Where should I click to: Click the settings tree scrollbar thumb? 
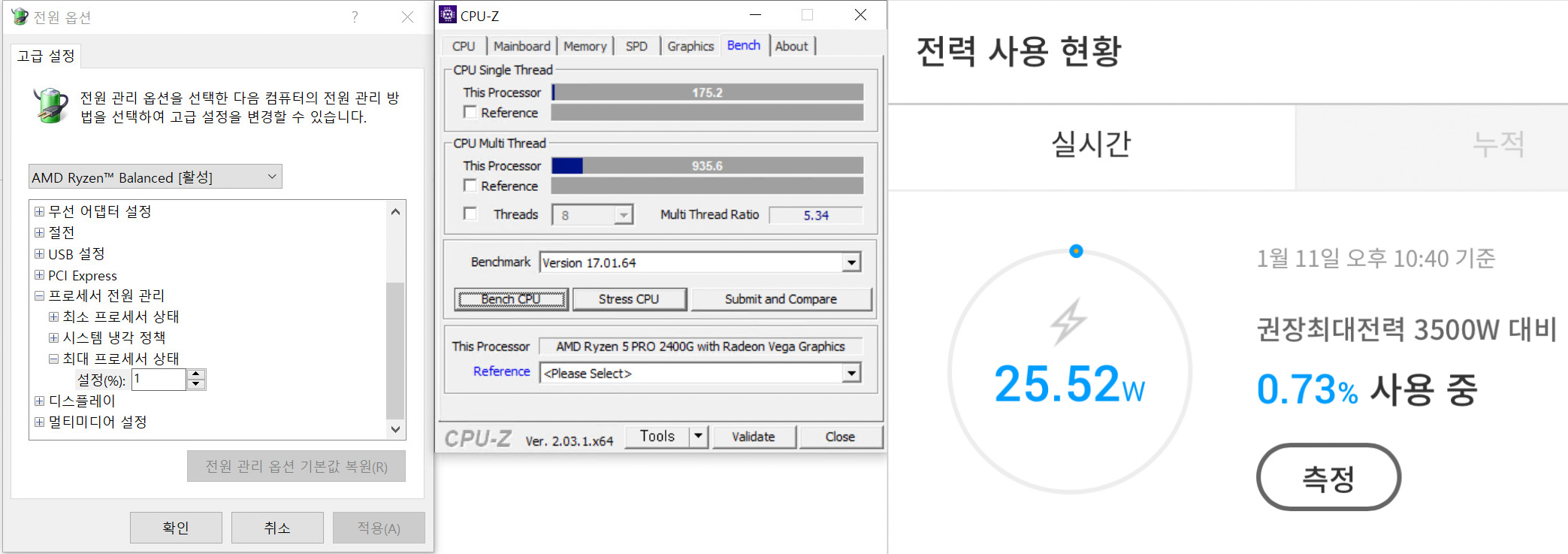coord(395,350)
